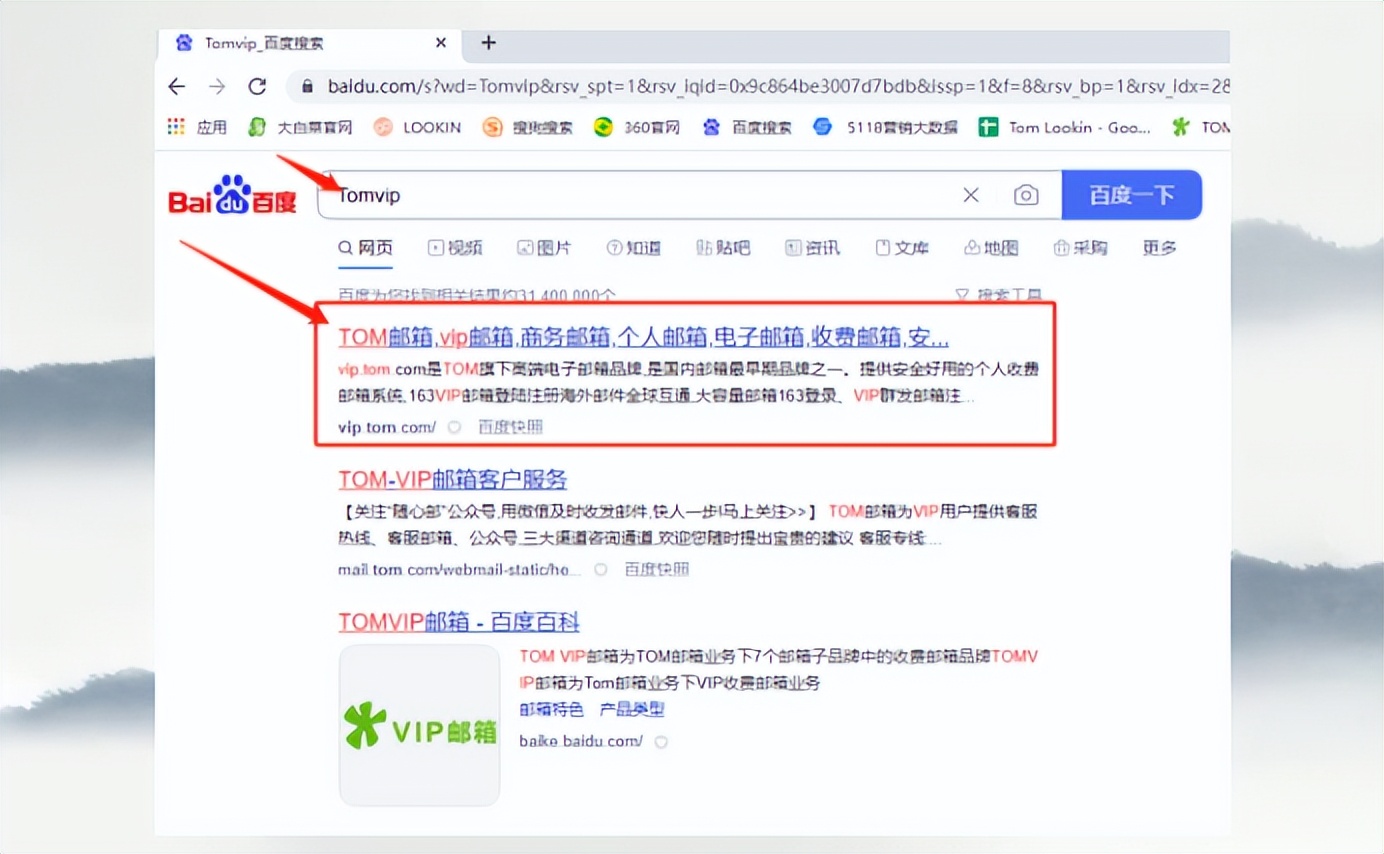This screenshot has width=1384, height=854.
Task: Open the TOMVIP邮箱 - 百度百科 result
Action: [x=459, y=622]
